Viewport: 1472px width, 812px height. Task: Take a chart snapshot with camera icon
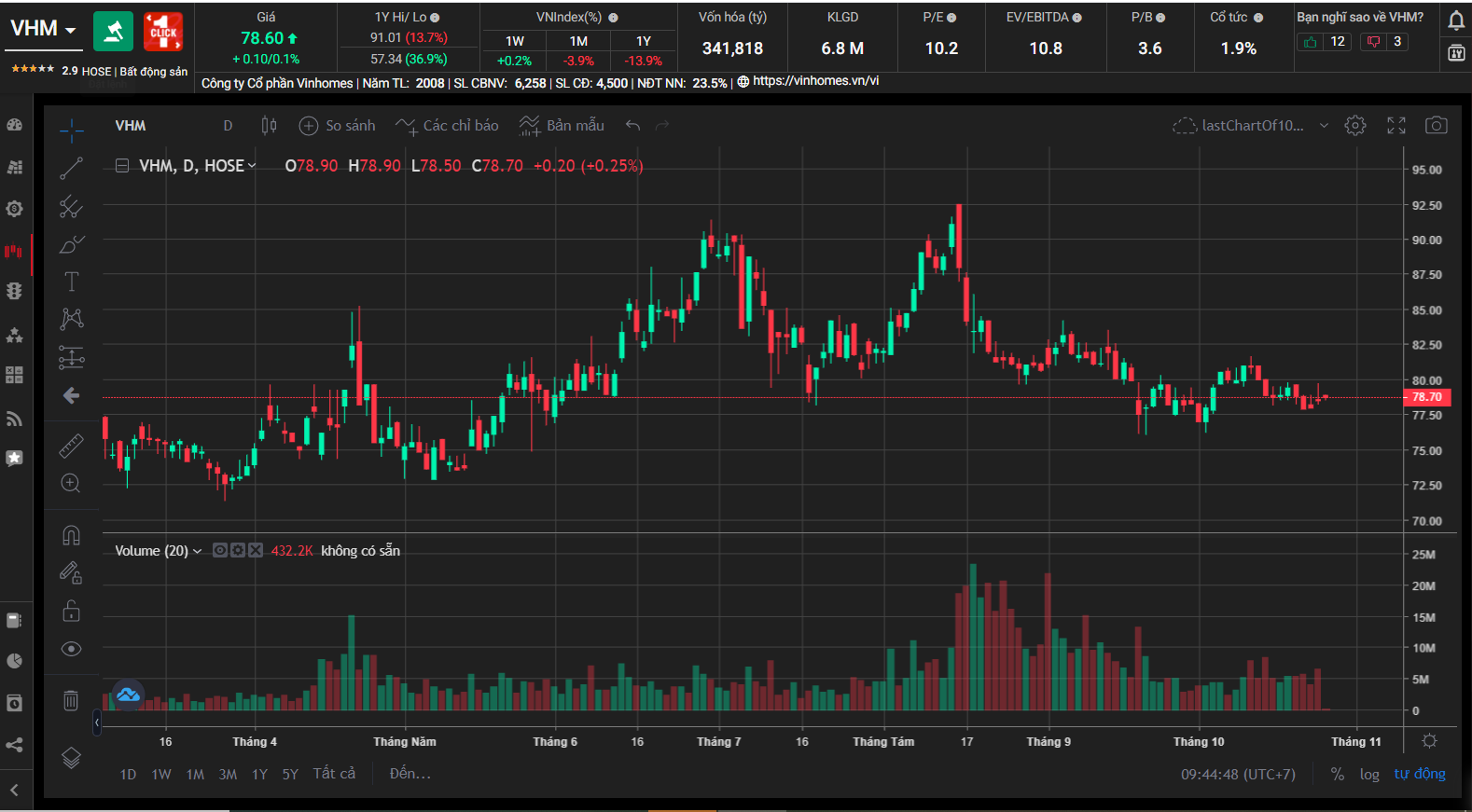coord(1437,125)
